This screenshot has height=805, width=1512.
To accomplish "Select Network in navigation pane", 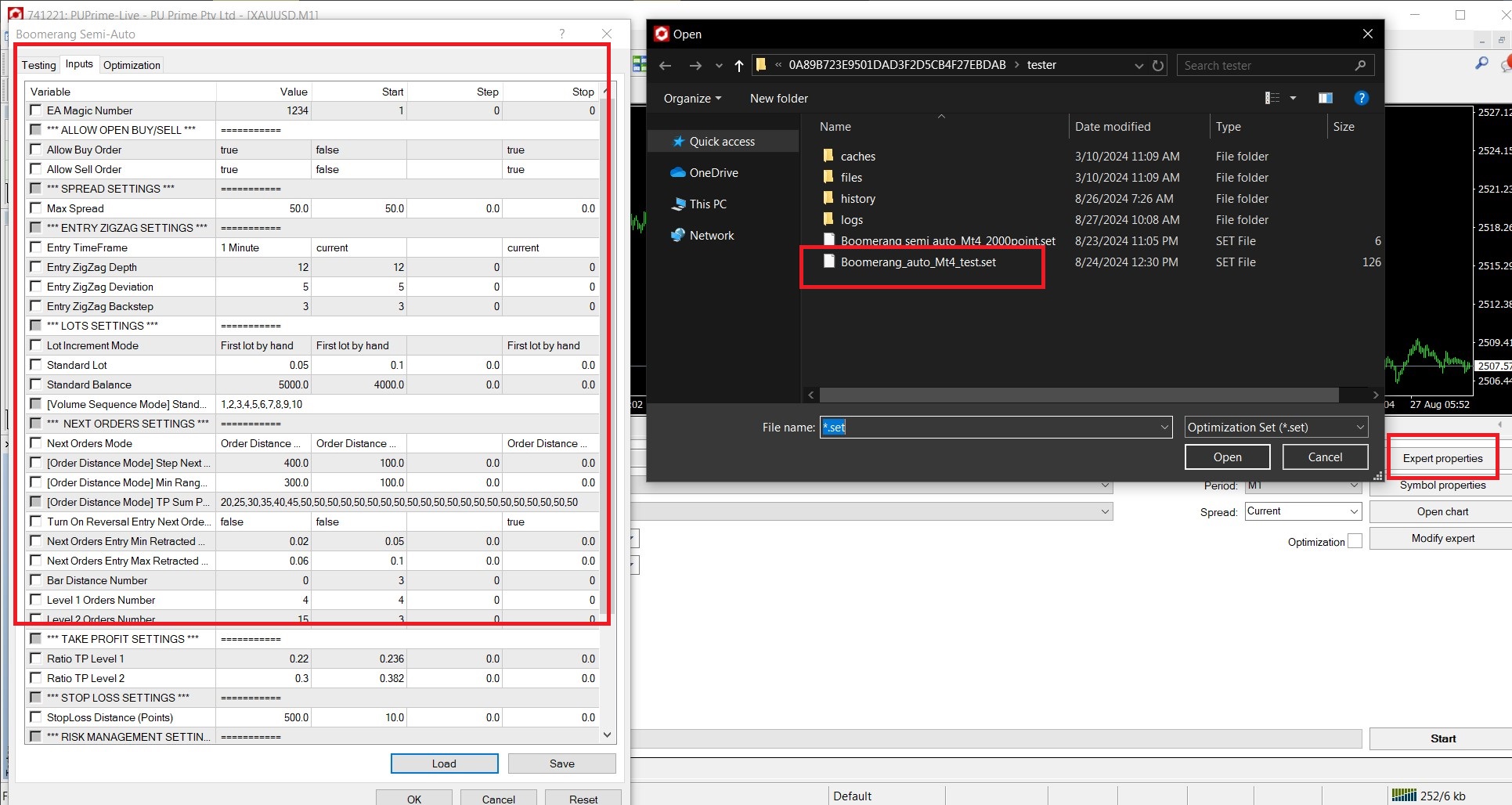I will (712, 236).
